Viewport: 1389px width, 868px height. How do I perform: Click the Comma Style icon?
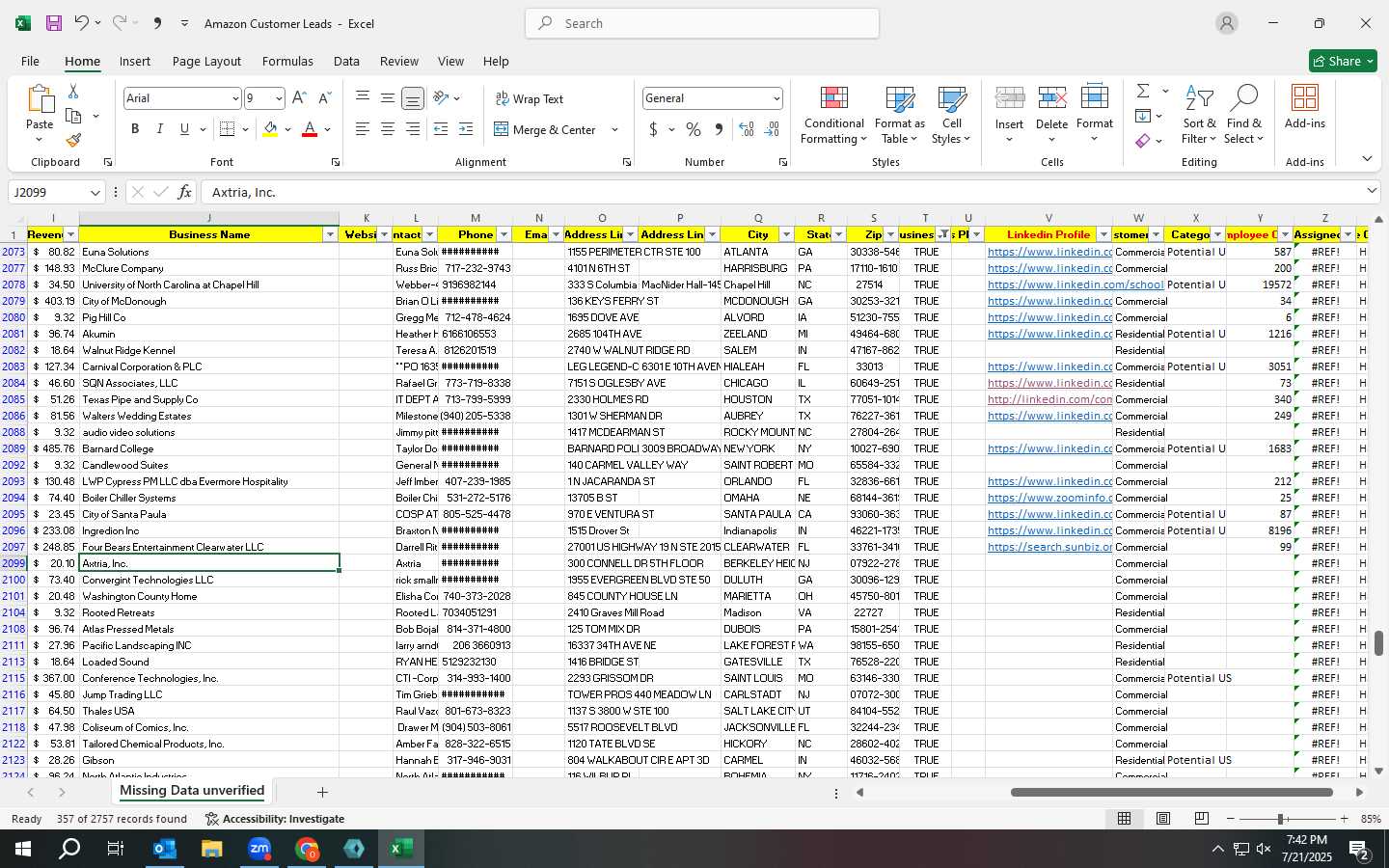point(719,129)
